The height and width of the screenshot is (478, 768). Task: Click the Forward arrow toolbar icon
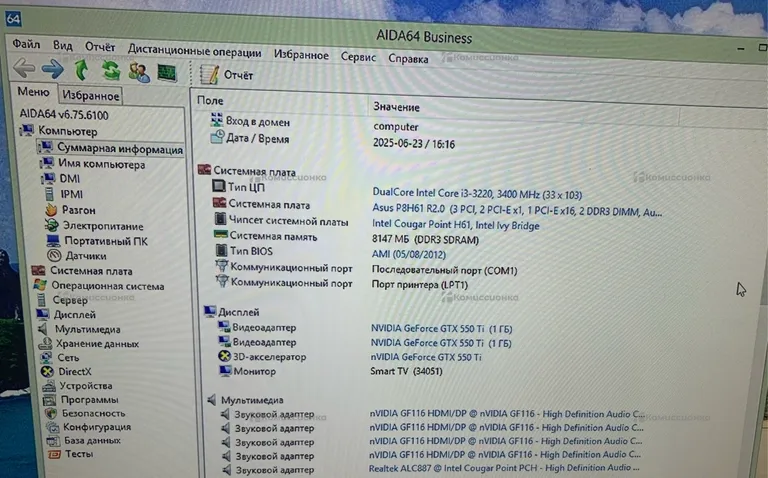tap(52, 69)
